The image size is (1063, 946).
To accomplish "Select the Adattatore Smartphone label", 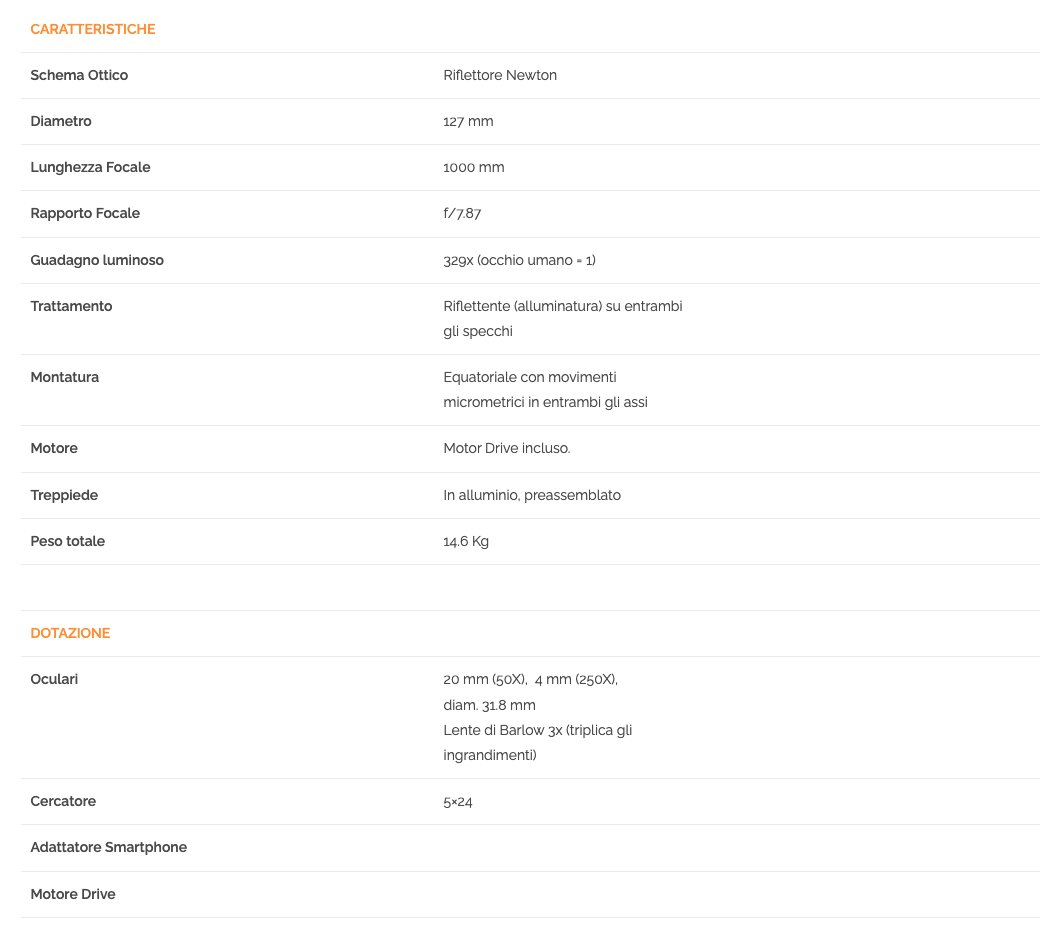I will pyautogui.click(x=109, y=847).
